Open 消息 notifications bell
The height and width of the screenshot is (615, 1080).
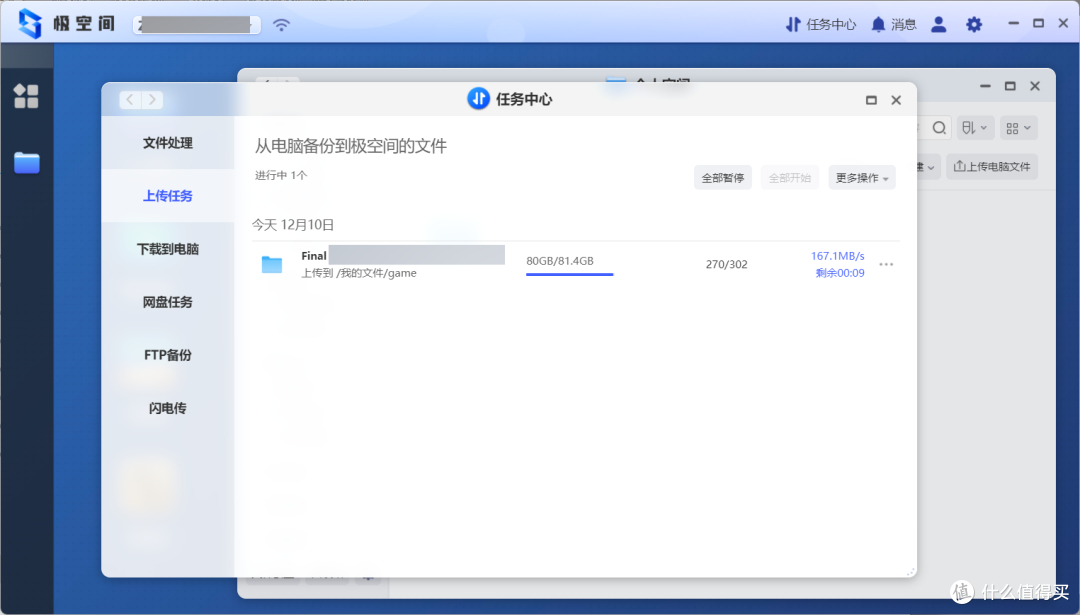click(x=893, y=25)
